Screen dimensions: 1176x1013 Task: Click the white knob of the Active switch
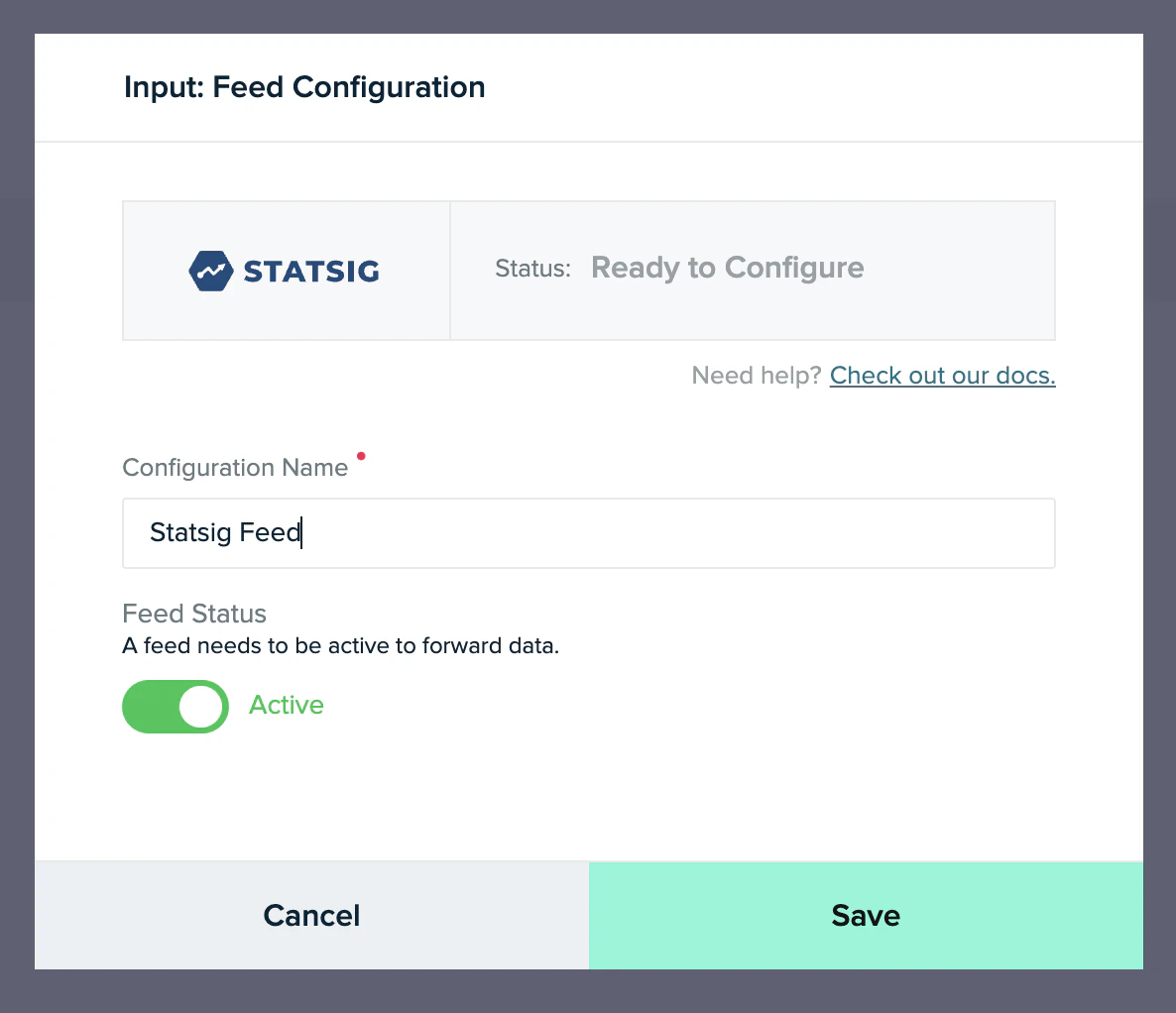tap(203, 707)
